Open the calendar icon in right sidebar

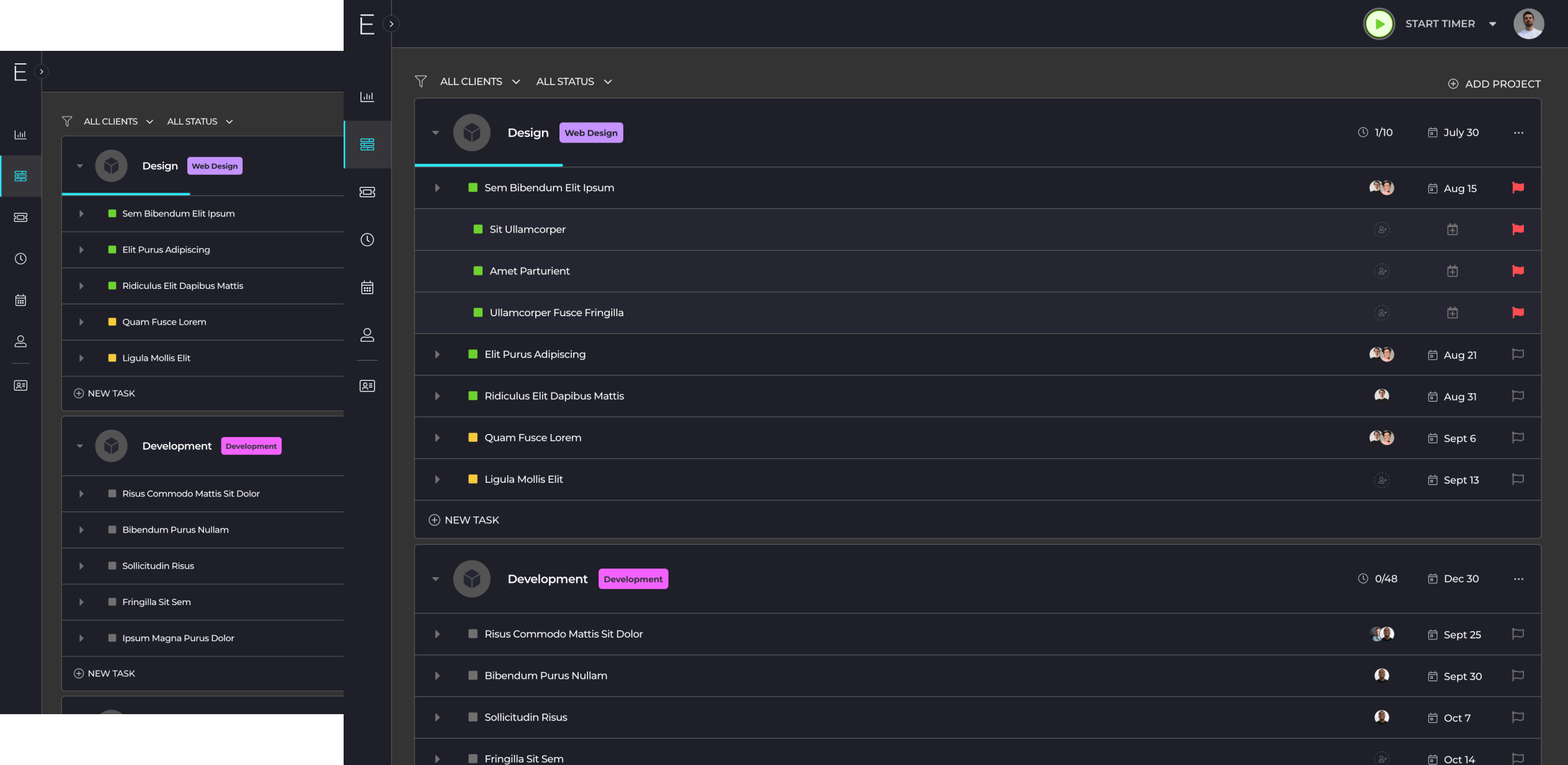[367, 288]
